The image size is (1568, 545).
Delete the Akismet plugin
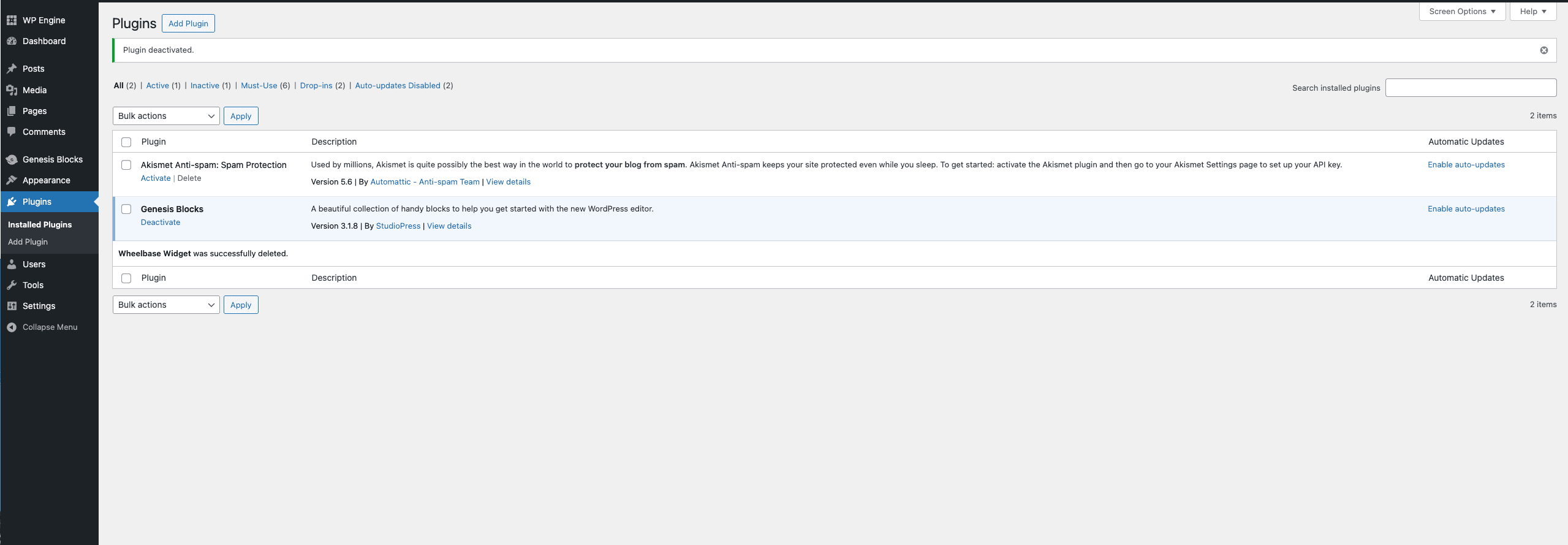tap(189, 178)
